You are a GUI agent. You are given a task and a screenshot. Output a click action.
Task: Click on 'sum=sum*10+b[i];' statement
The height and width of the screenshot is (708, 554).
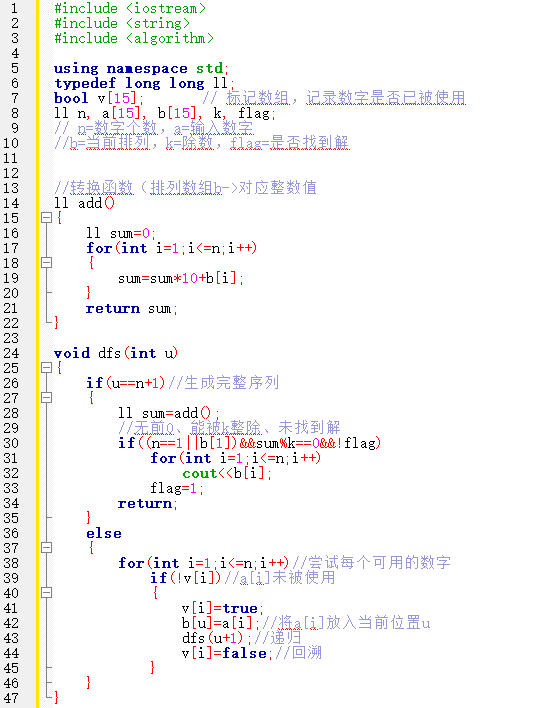(x=181, y=278)
